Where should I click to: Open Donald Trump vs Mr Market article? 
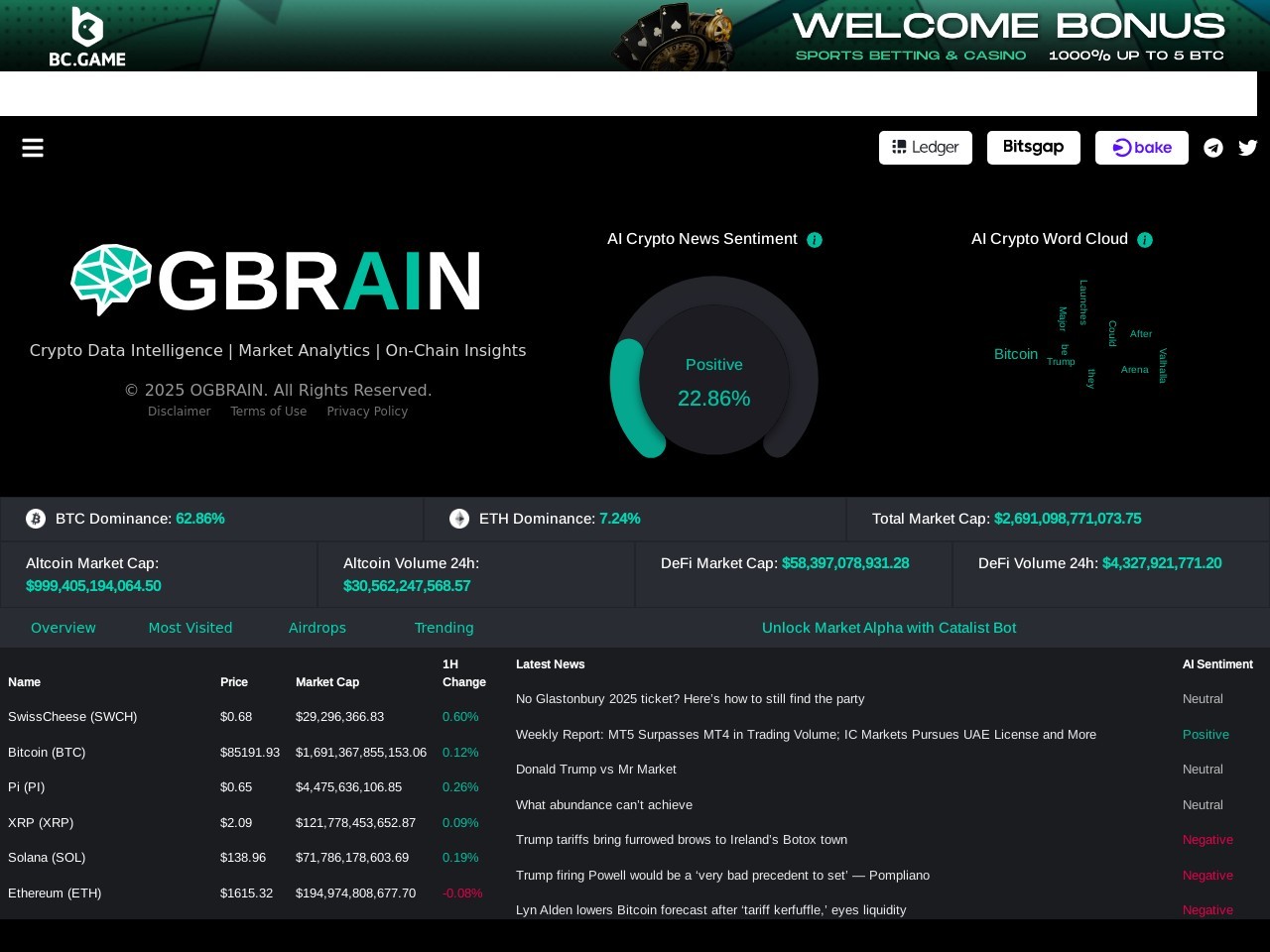596,770
